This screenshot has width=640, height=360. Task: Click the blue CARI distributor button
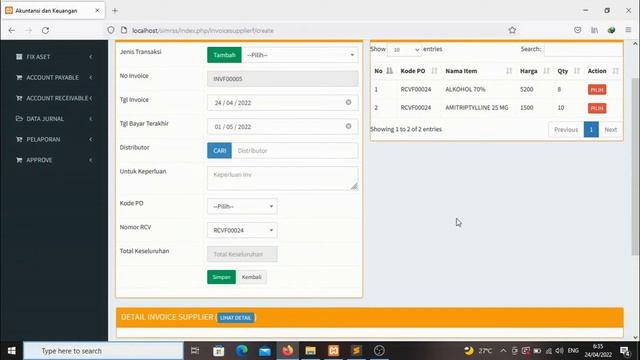pyautogui.click(x=219, y=151)
